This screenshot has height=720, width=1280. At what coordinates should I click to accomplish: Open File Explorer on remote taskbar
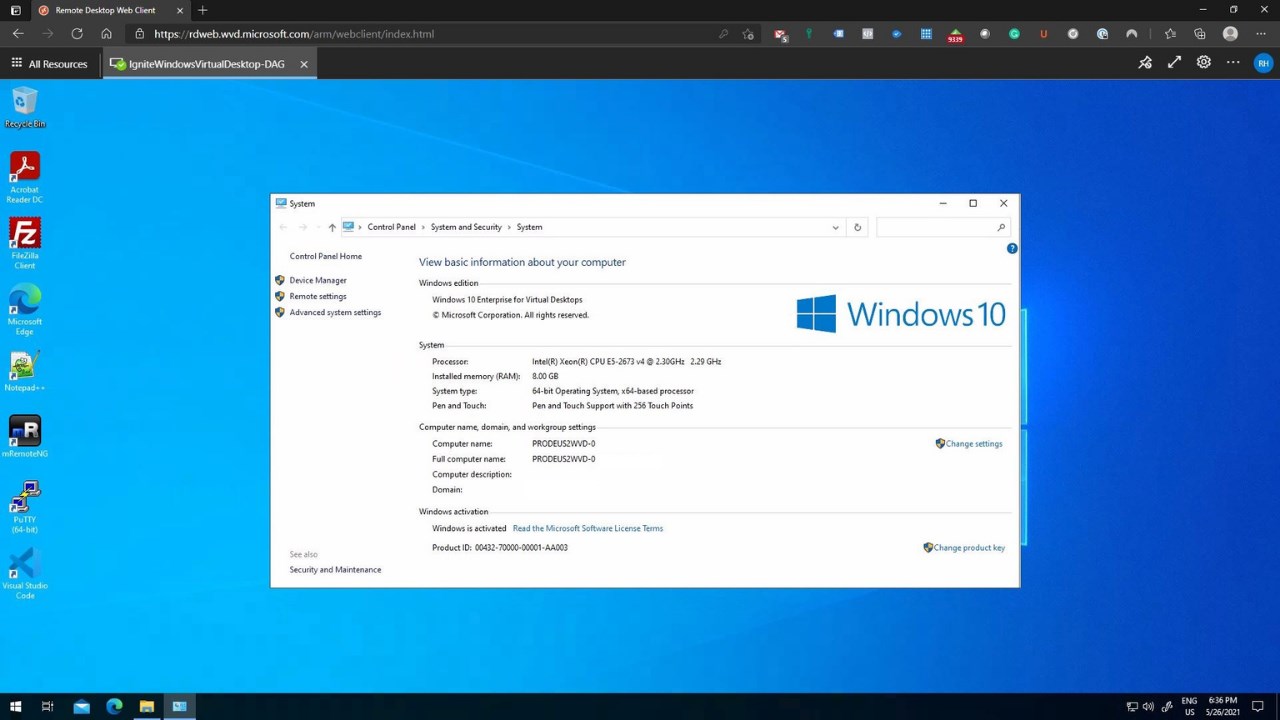[x=147, y=707]
